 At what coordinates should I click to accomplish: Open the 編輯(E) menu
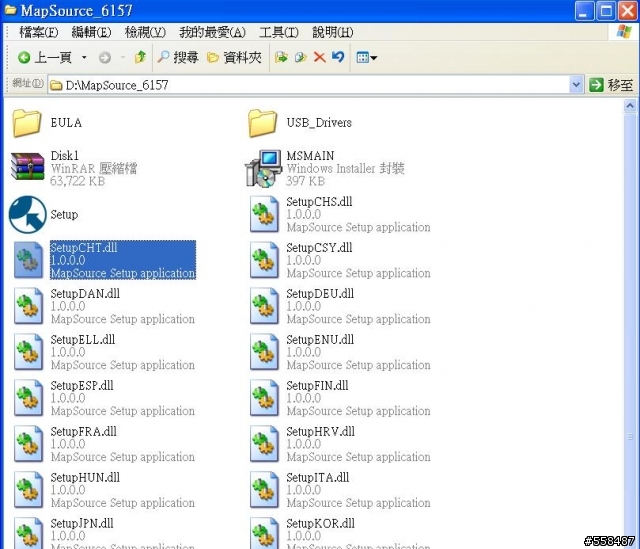tap(91, 32)
